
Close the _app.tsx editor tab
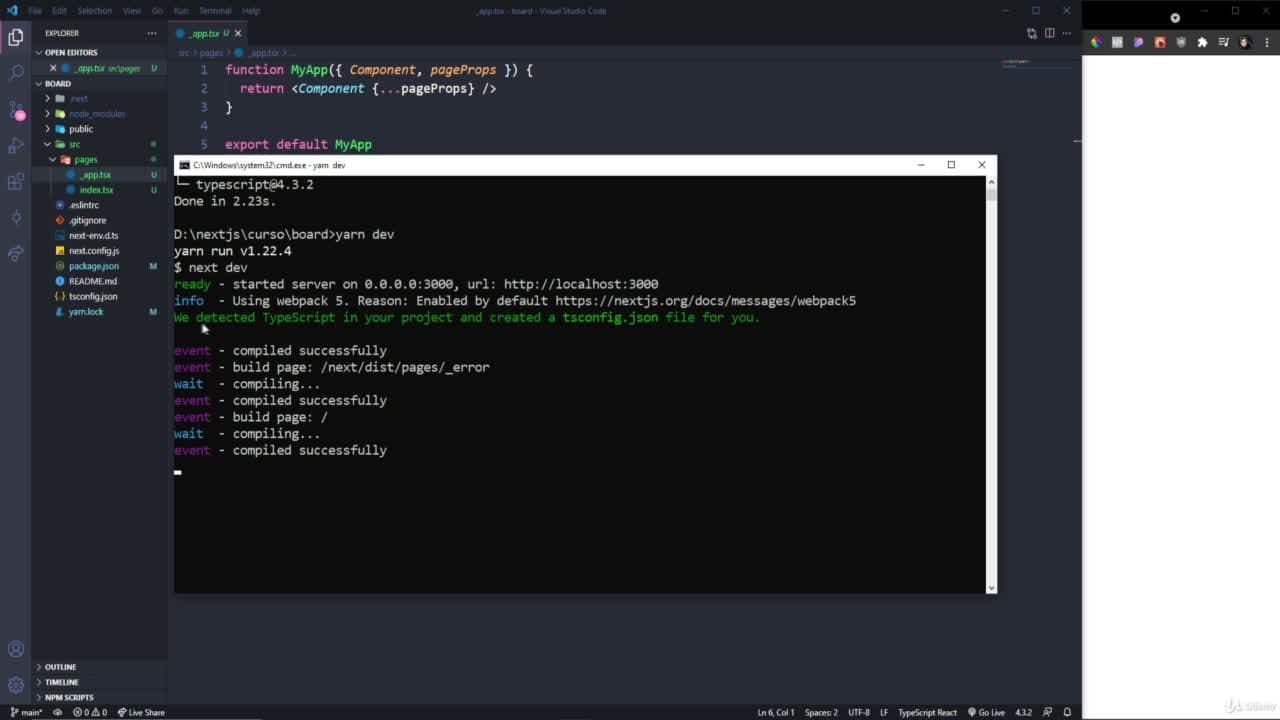click(x=237, y=33)
